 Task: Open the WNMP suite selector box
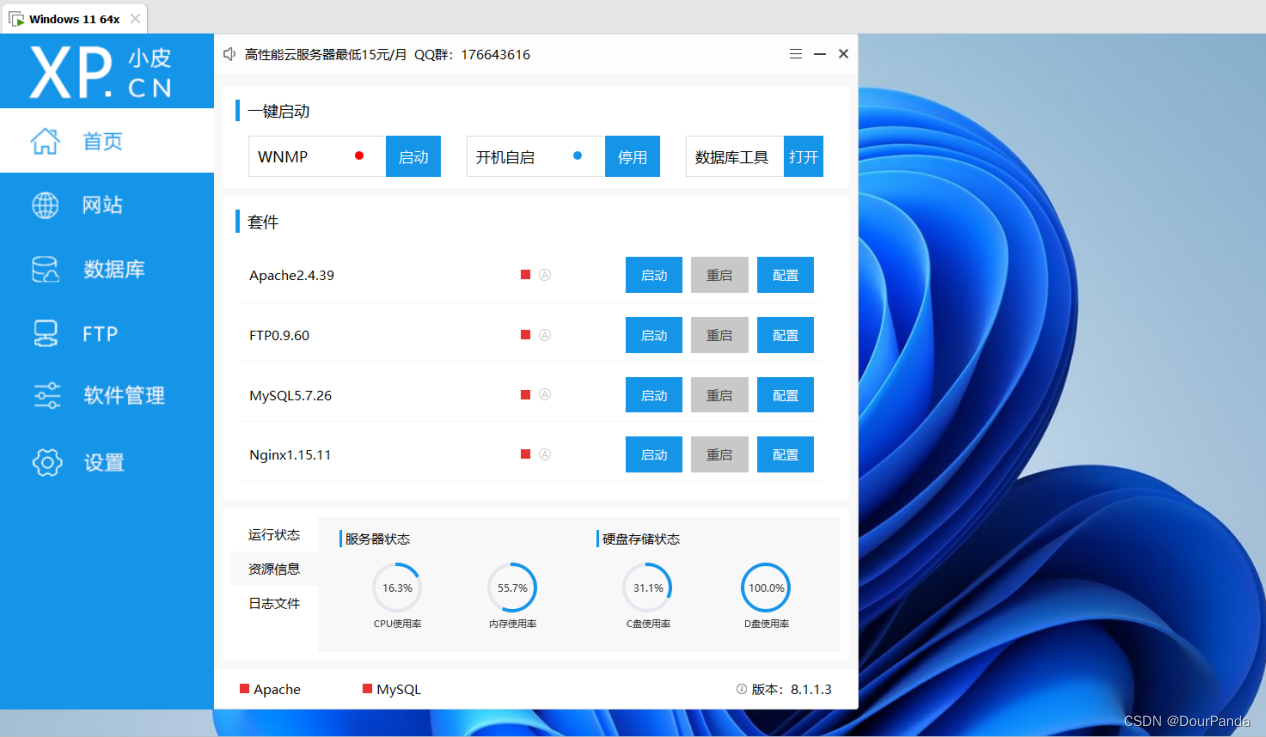tap(317, 157)
